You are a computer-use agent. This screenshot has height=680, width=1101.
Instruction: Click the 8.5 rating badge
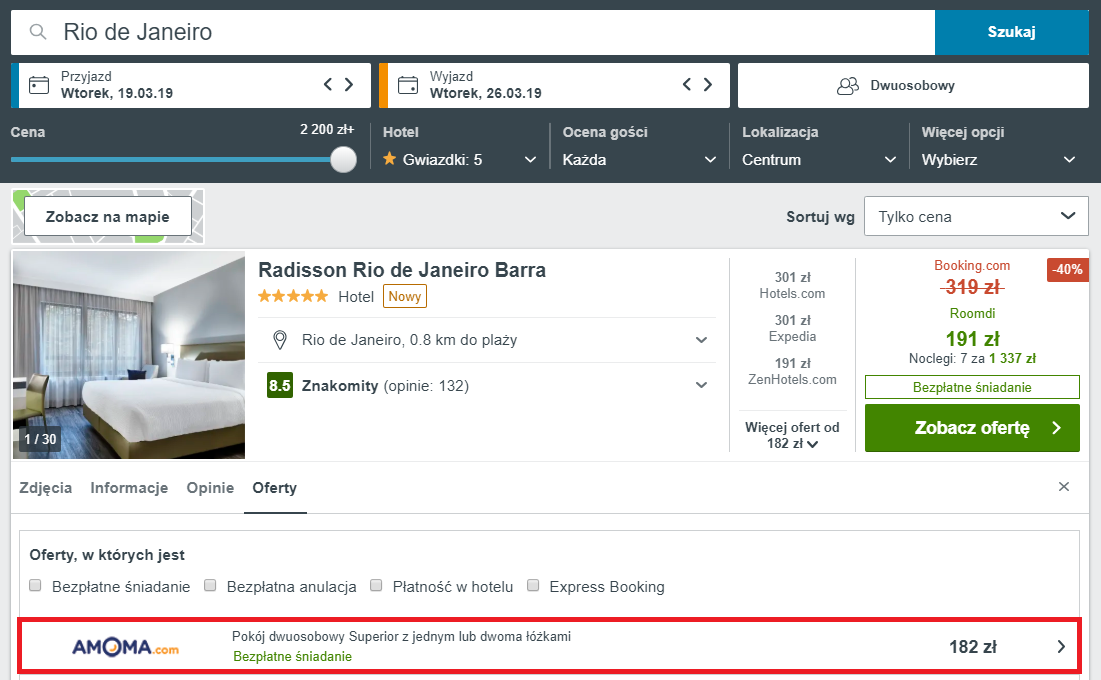(x=279, y=385)
